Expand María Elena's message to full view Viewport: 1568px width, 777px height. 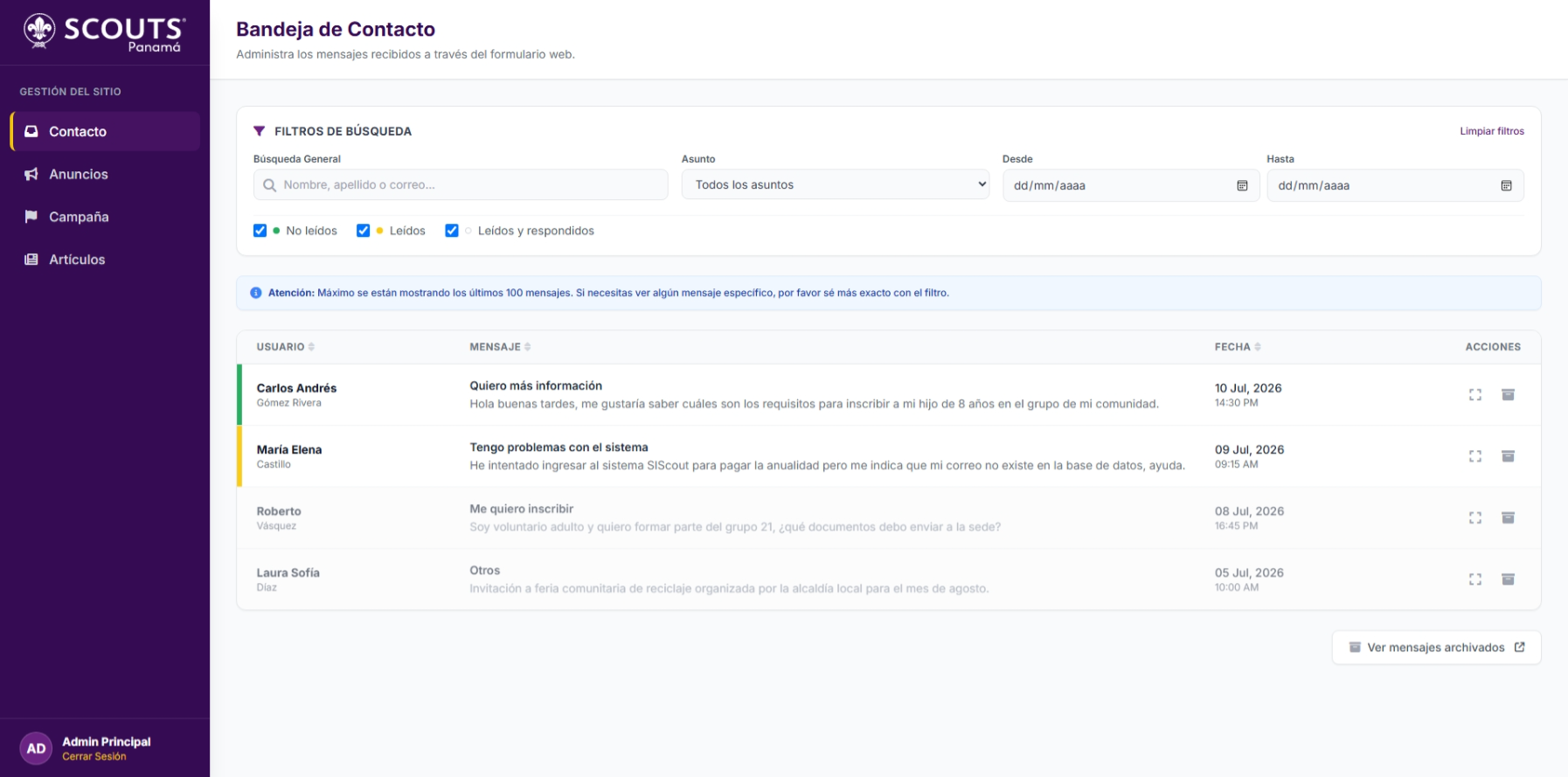(x=1475, y=456)
